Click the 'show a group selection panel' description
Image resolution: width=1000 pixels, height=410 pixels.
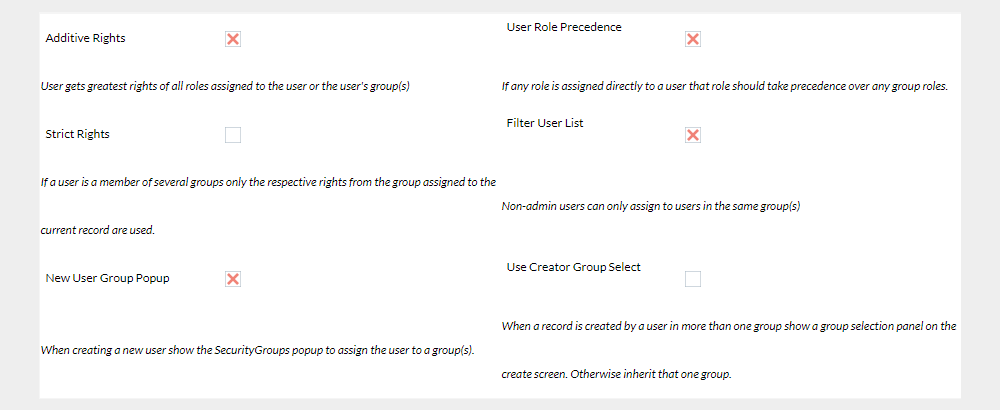click(x=729, y=326)
